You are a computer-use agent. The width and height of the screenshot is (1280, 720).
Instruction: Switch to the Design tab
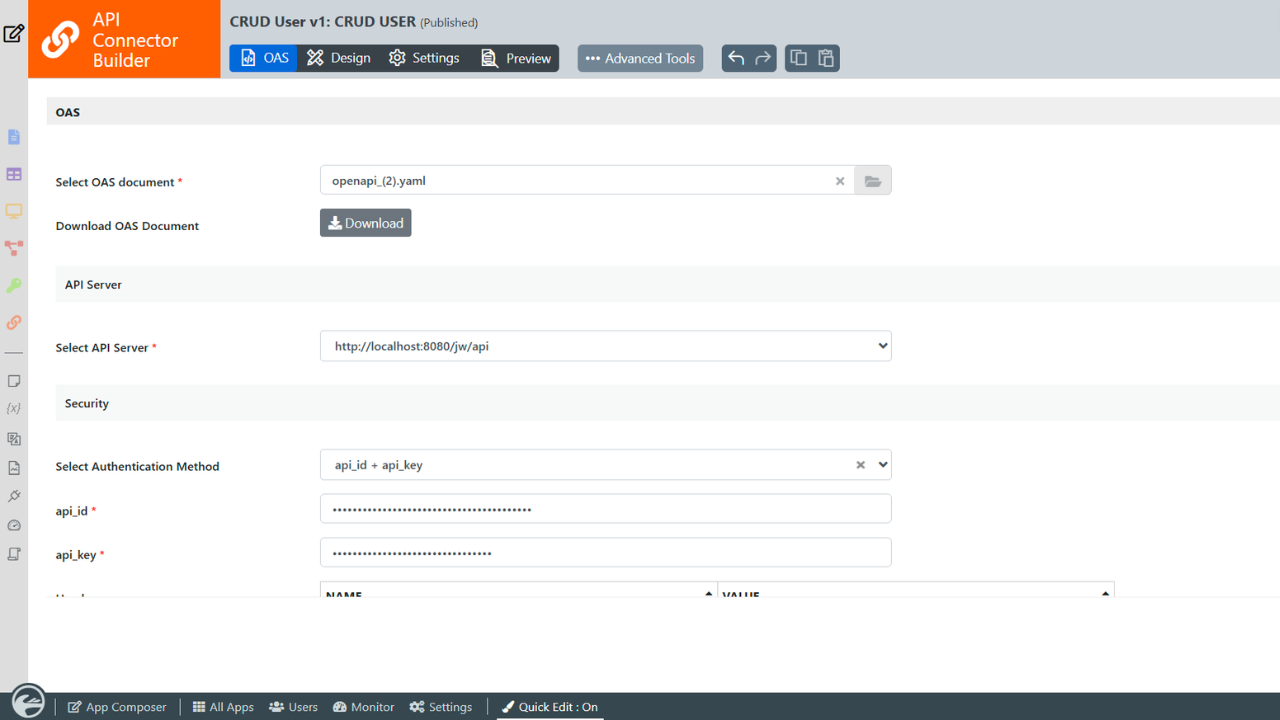coord(339,58)
